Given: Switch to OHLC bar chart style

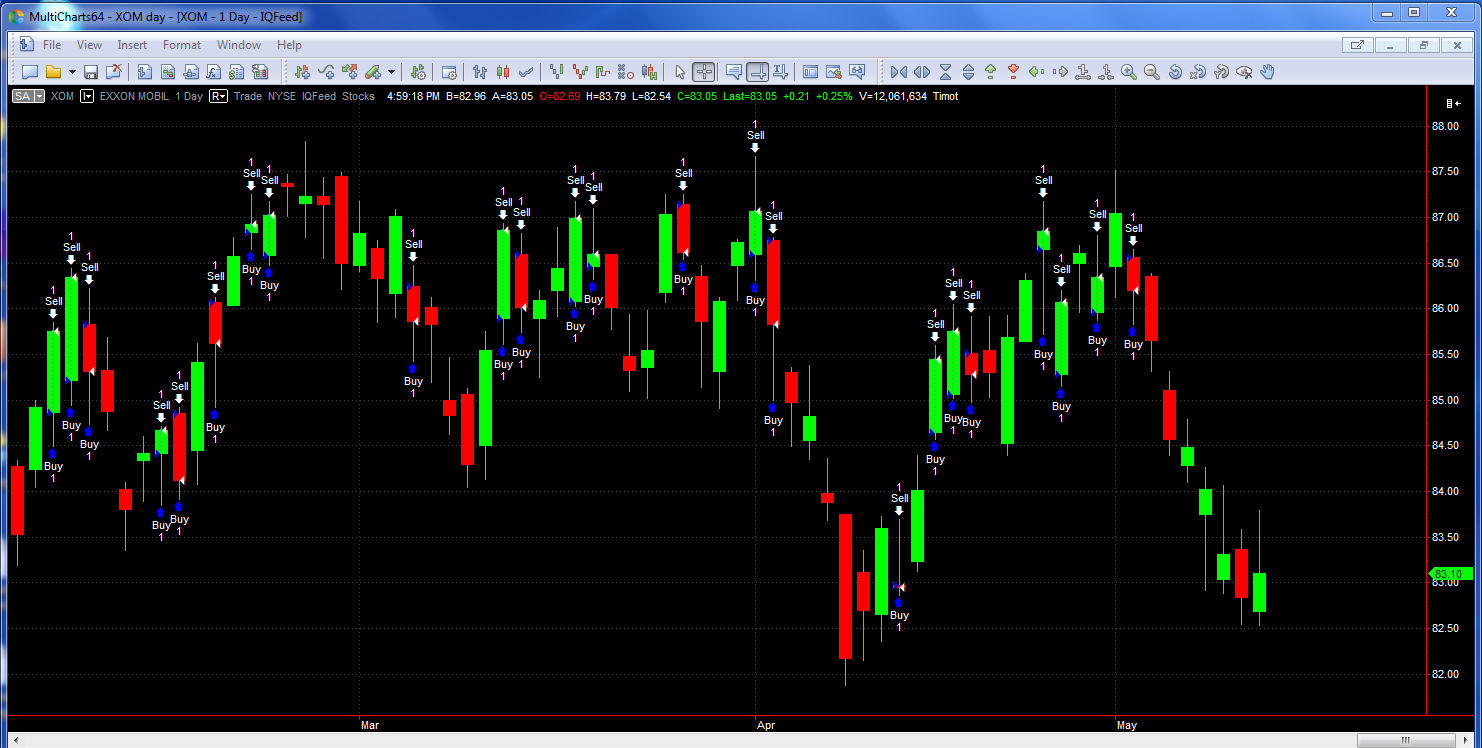Looking at the screenshot, I should point(480,71).
